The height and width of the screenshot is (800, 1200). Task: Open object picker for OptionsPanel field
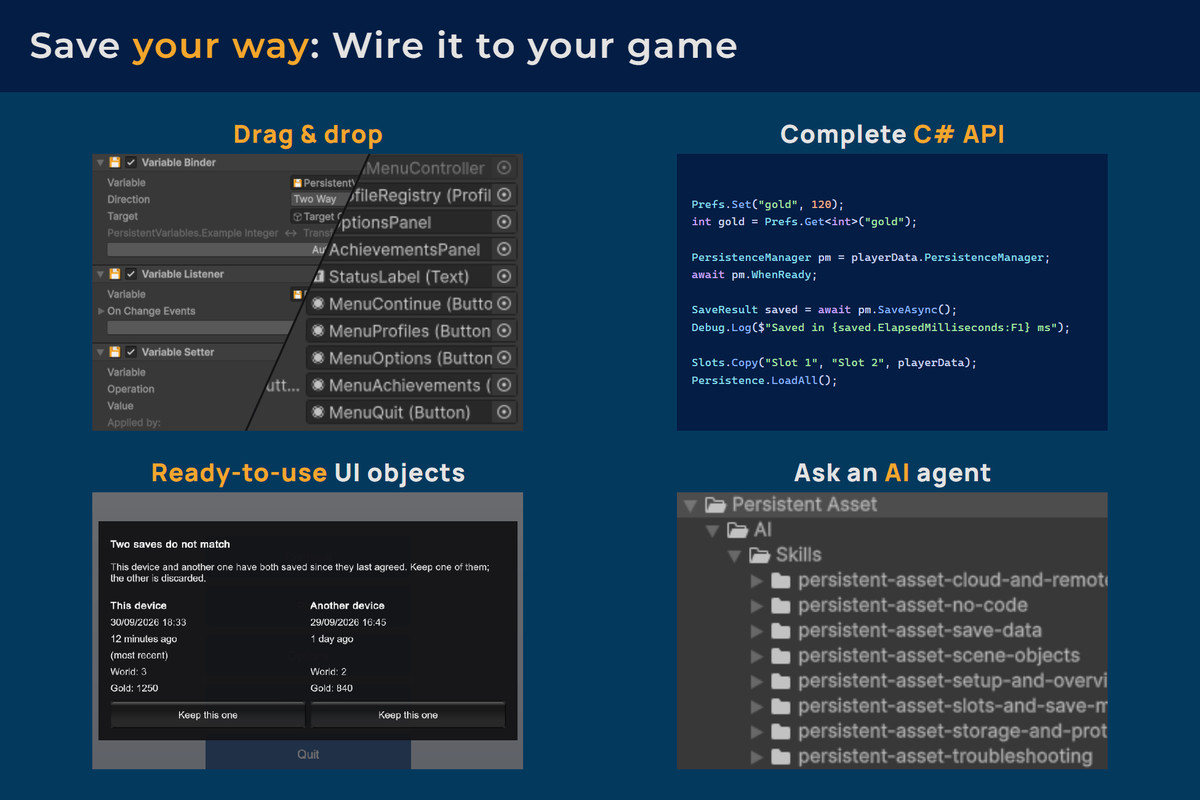pyautogui.click(x=504, y=222)
